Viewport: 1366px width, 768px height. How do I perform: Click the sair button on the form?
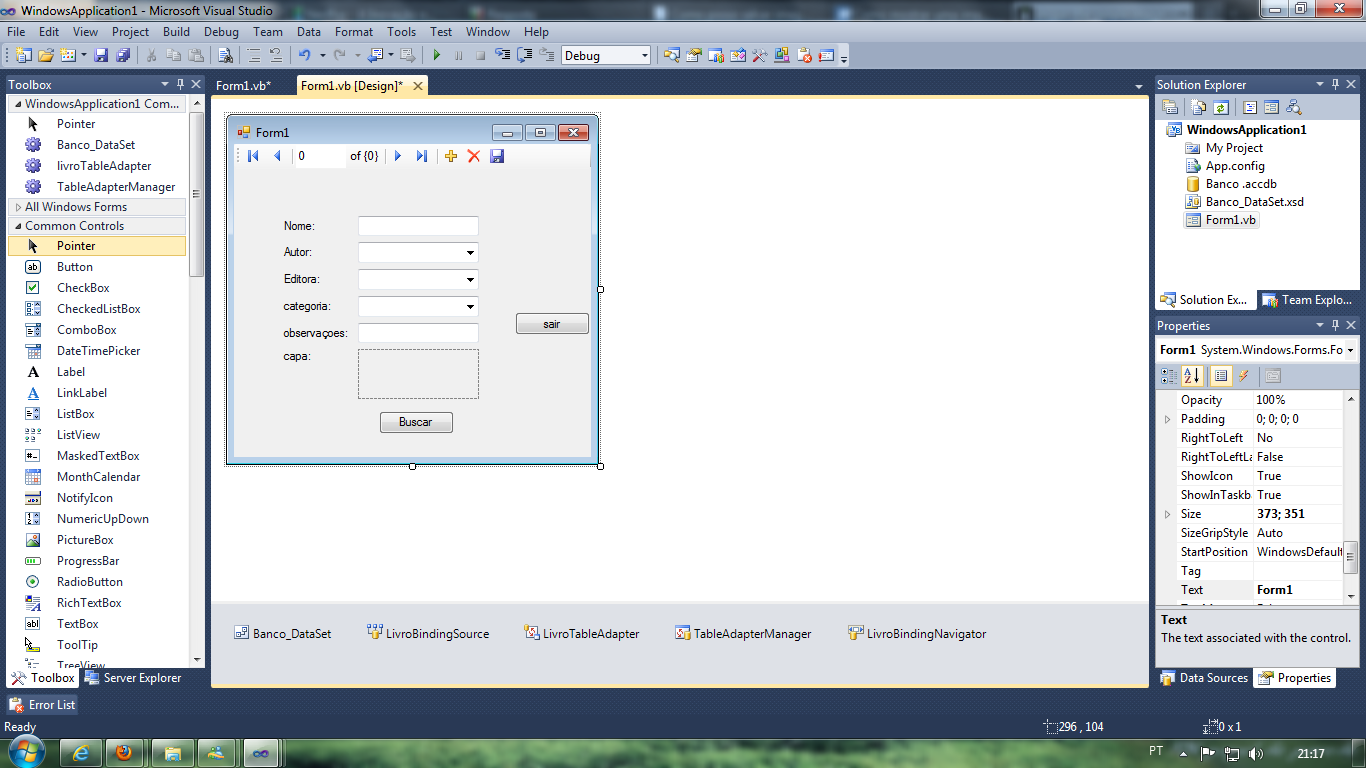coord(552,324)
